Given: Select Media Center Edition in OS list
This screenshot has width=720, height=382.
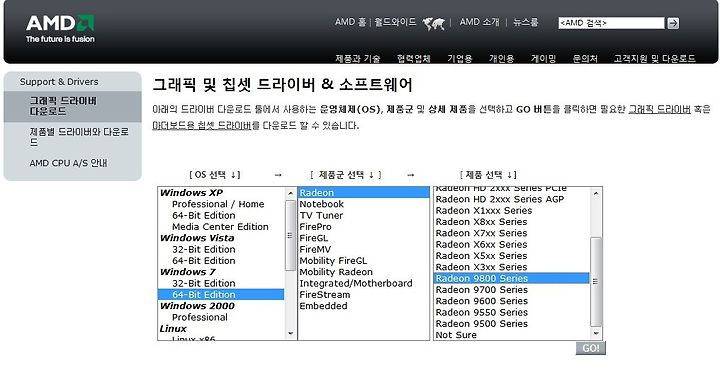Looking at the screenshot, I should (x=221, y=227).
